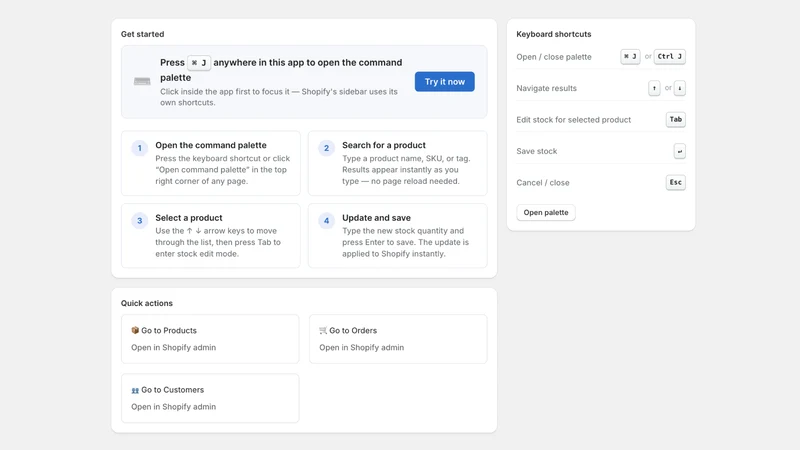Click the Quick actions heading
Screen dimensions: 800x450
point(147,303)
